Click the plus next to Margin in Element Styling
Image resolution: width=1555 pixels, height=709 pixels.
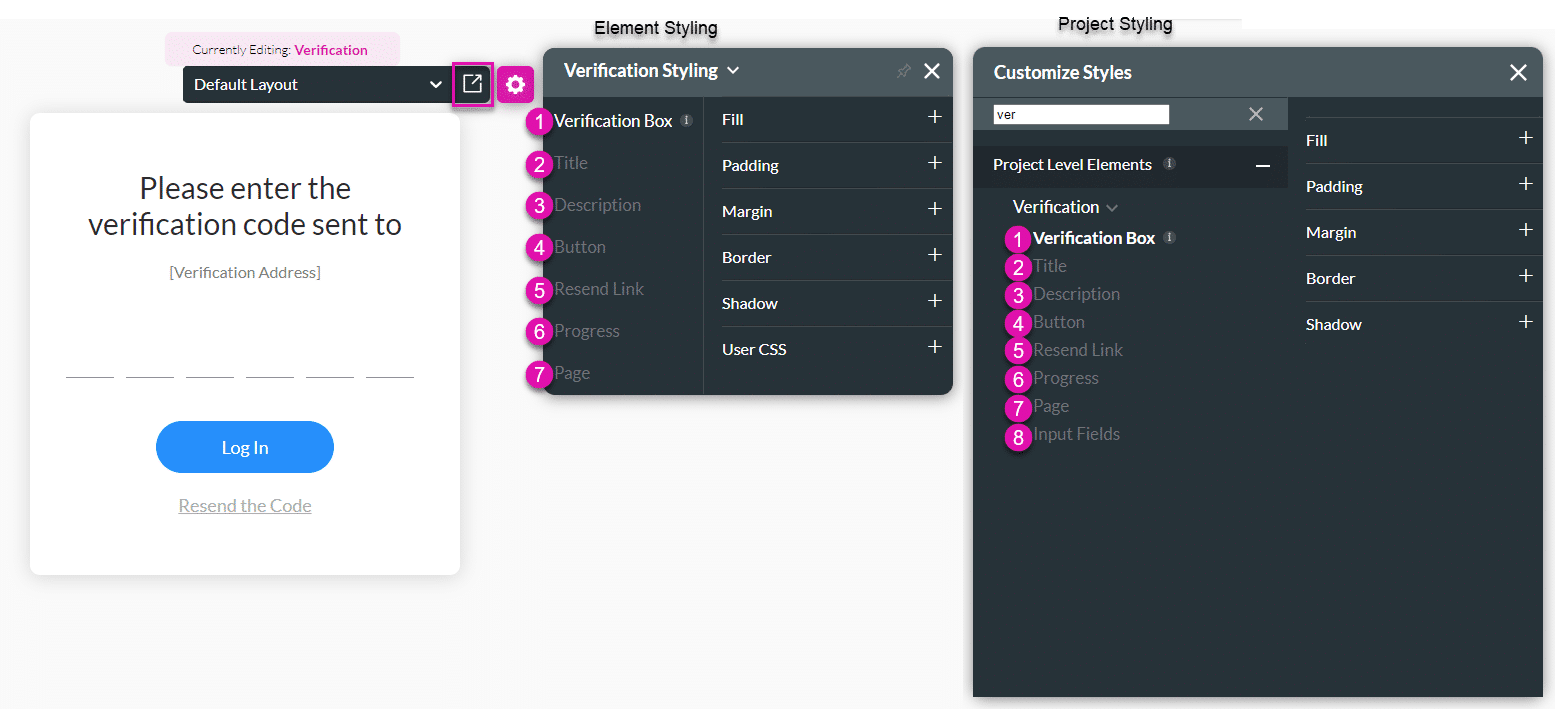tap(934, 211)
